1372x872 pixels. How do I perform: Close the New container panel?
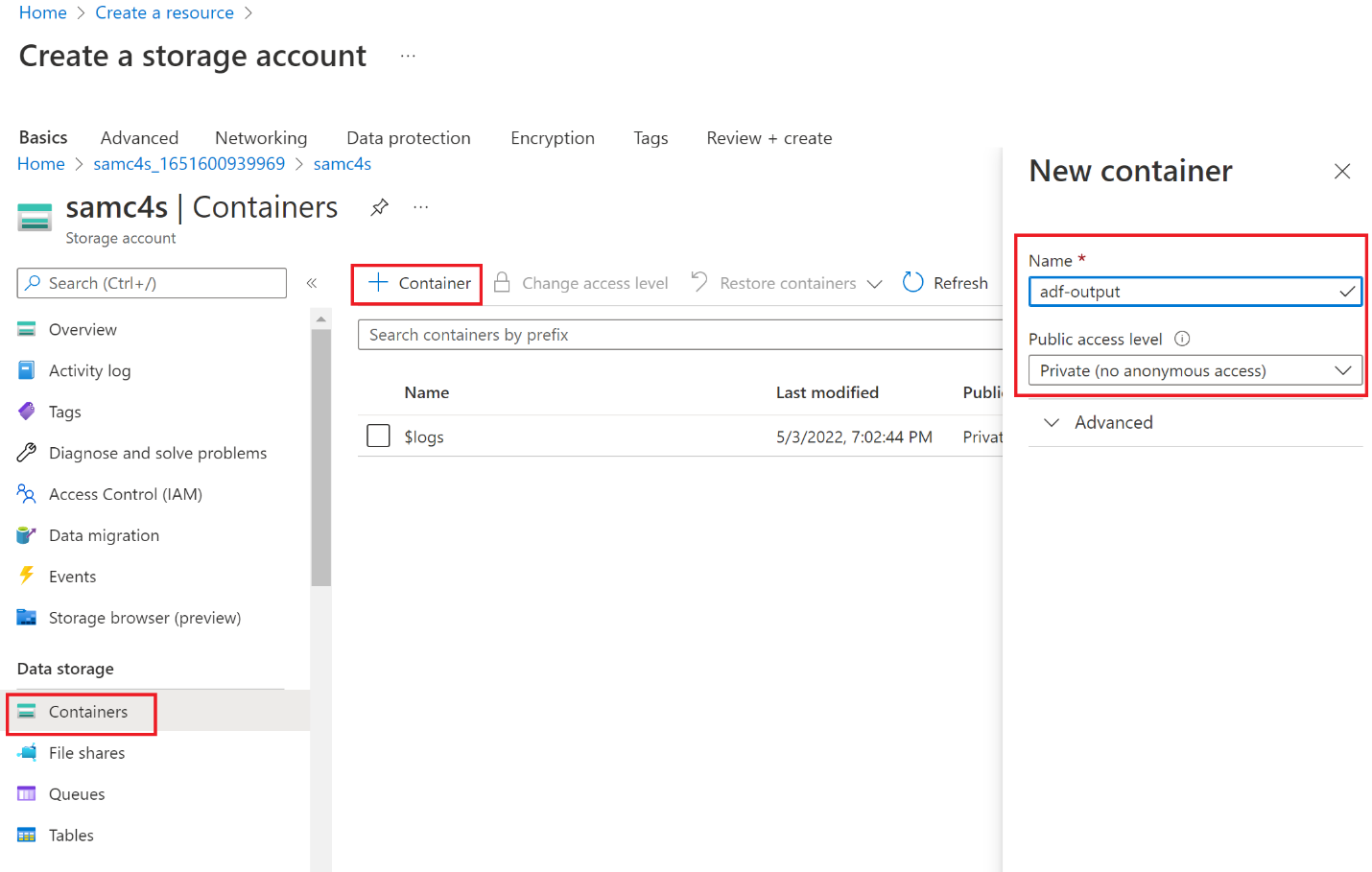point(1342,172)
